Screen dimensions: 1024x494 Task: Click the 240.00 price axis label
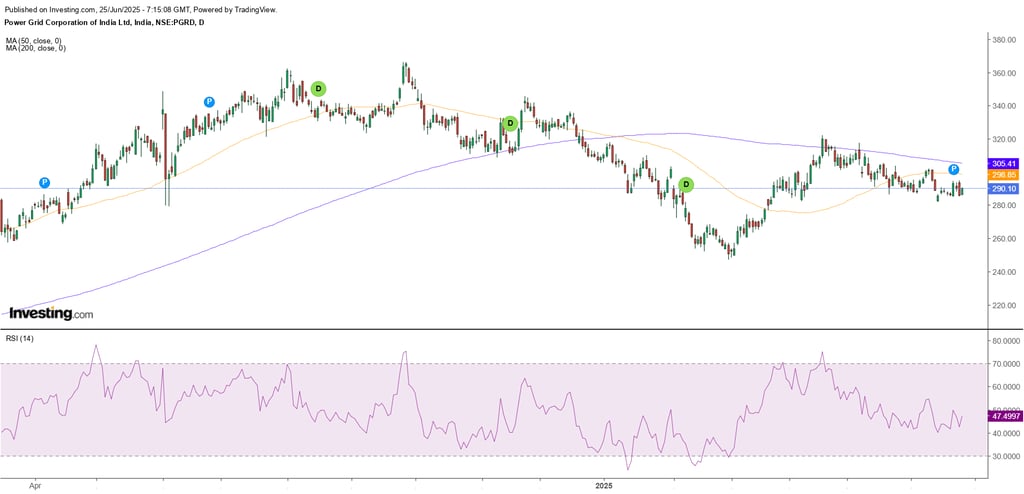(x=1006, y=272)
